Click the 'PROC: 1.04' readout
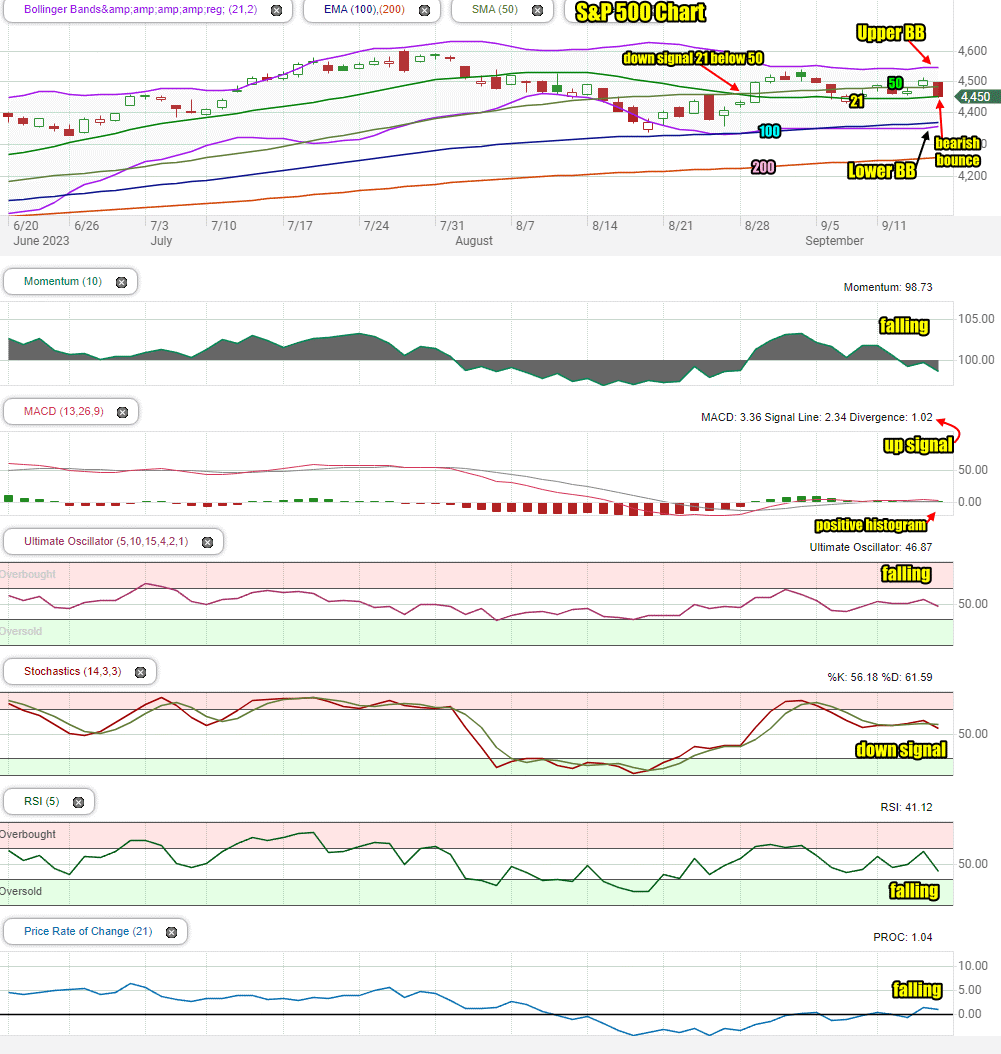 point(903,937)
